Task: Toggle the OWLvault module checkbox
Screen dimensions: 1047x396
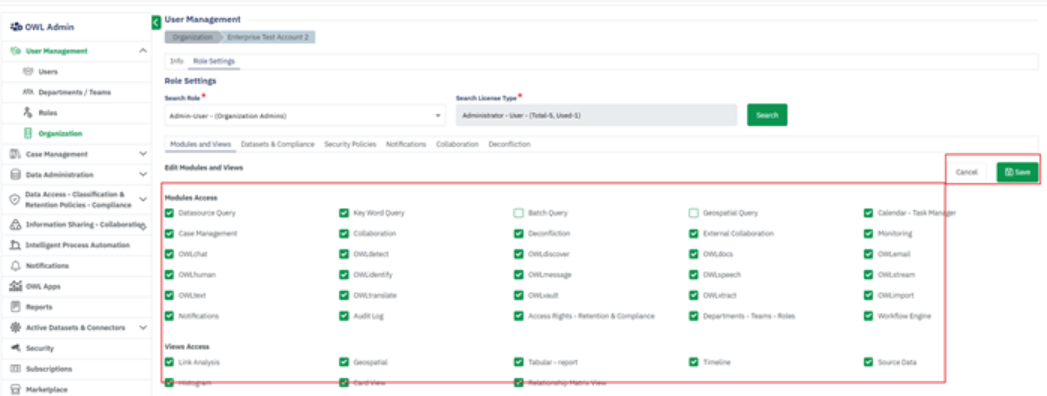Action: coord(518,295)
